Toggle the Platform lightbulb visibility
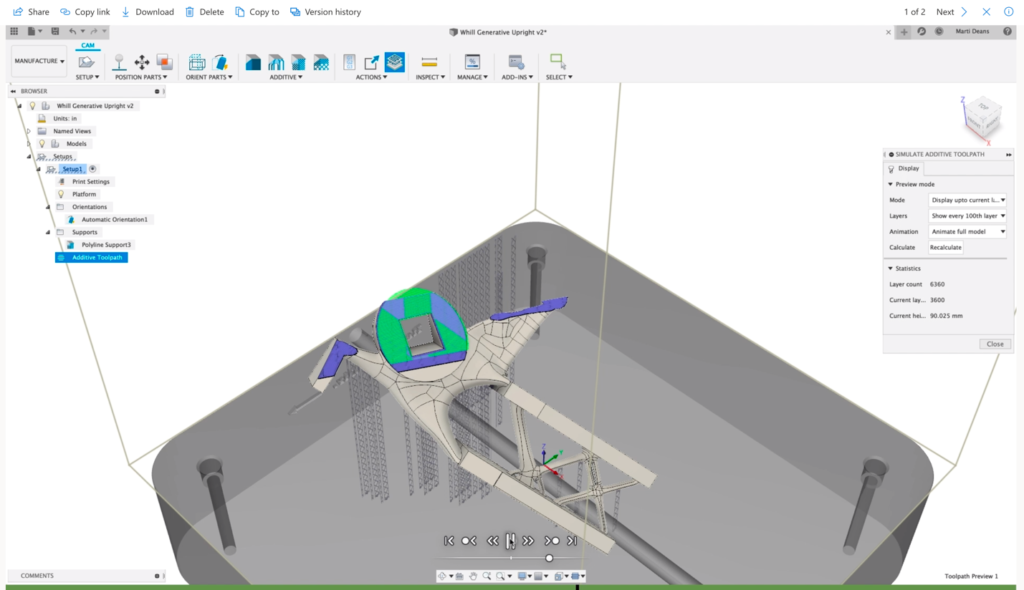This screenshot has height=590, width=1024. [61, 194]
